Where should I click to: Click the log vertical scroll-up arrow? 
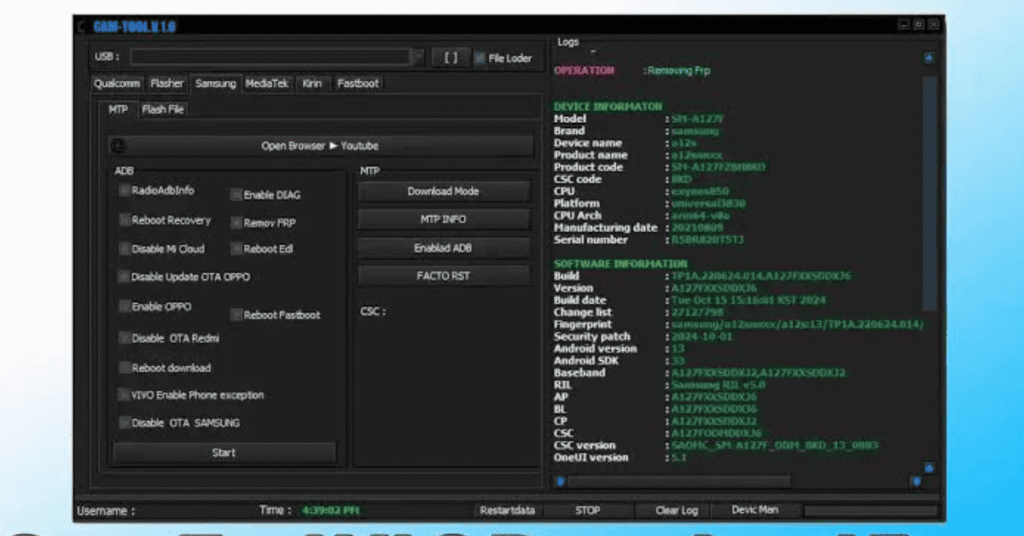pos(929,58)
